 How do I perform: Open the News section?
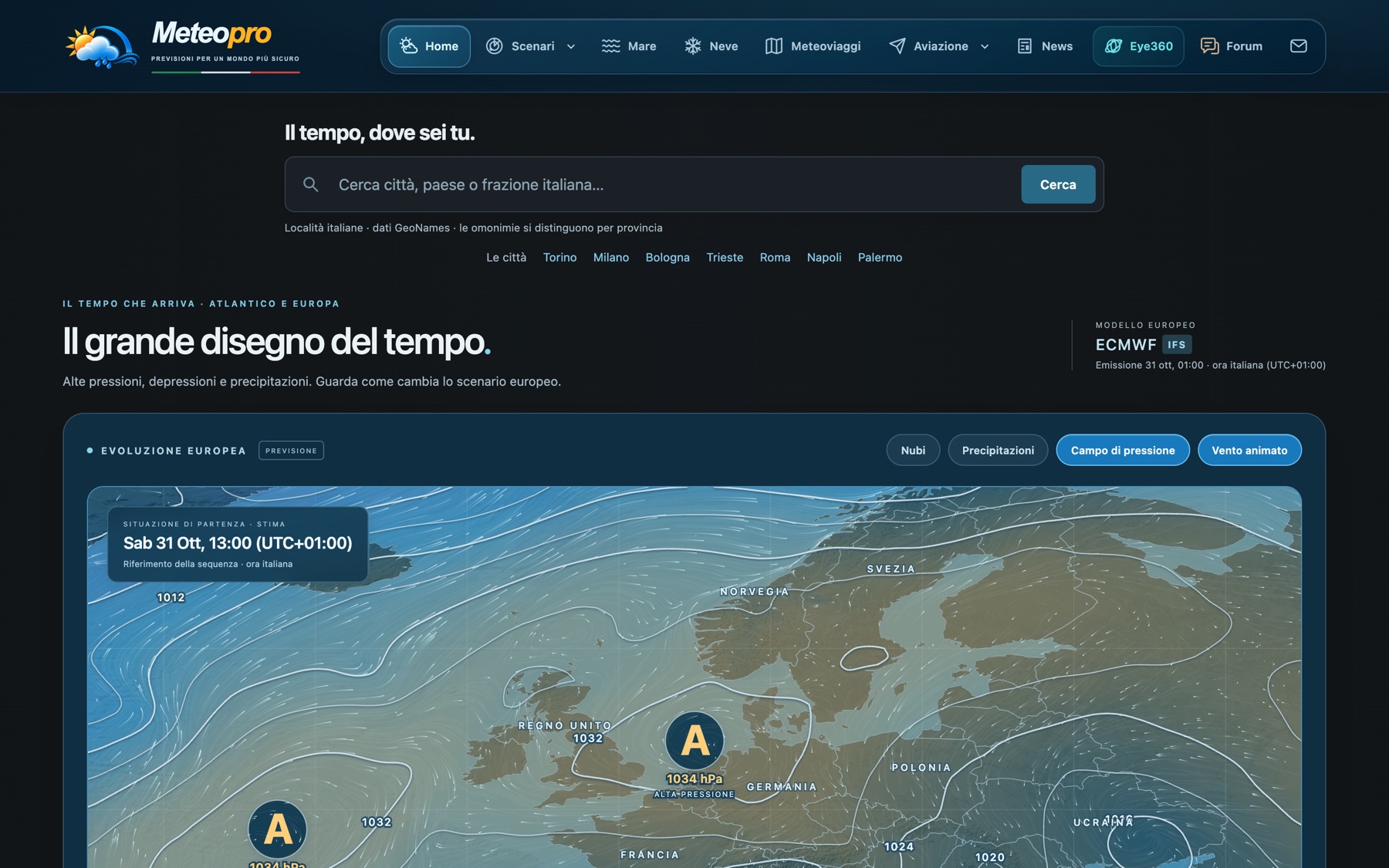click(1045, 46)
